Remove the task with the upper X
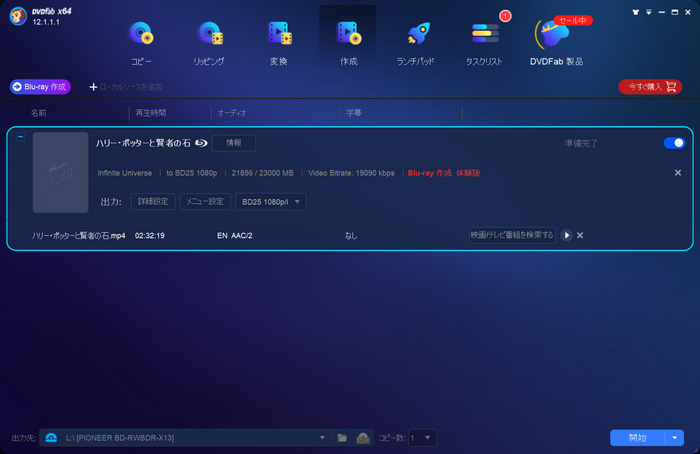 tap(678, 173)
